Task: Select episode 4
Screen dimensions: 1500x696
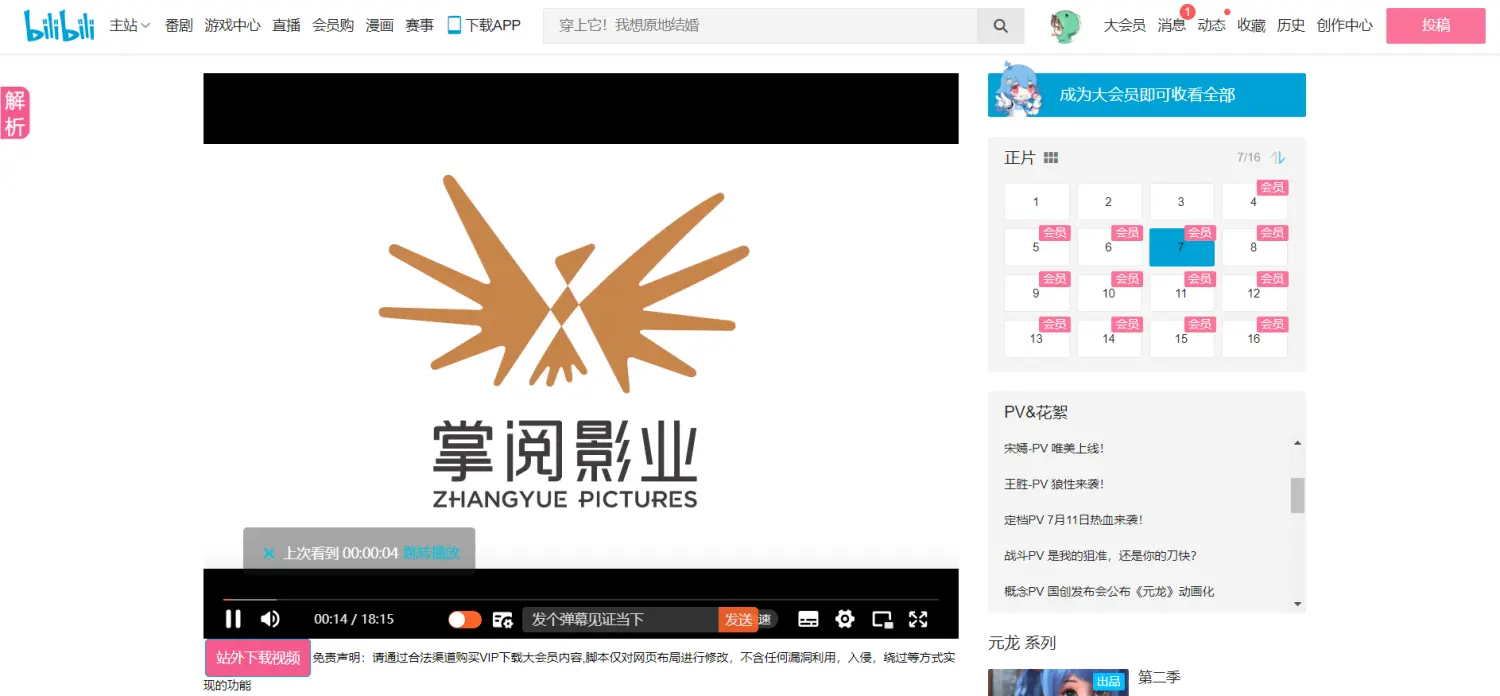Action: [1254, 201]
